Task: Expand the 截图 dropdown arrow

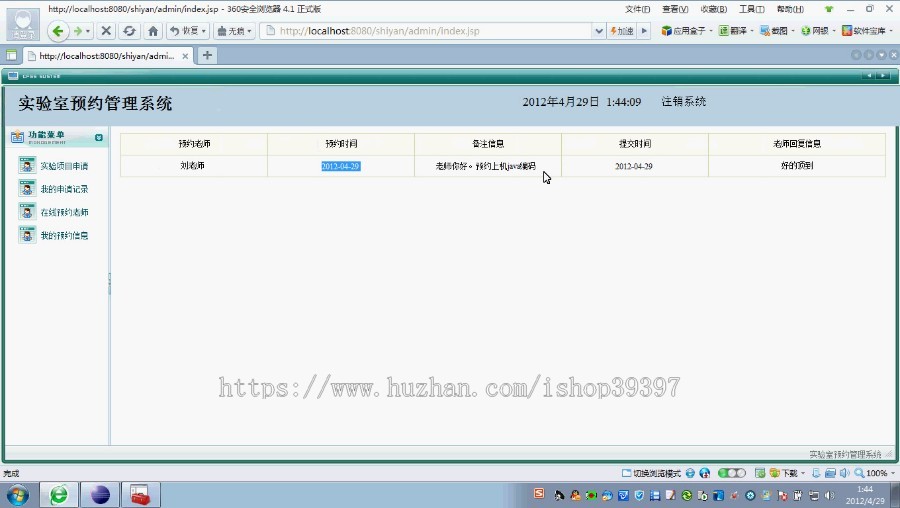Action: coord(793,31)
